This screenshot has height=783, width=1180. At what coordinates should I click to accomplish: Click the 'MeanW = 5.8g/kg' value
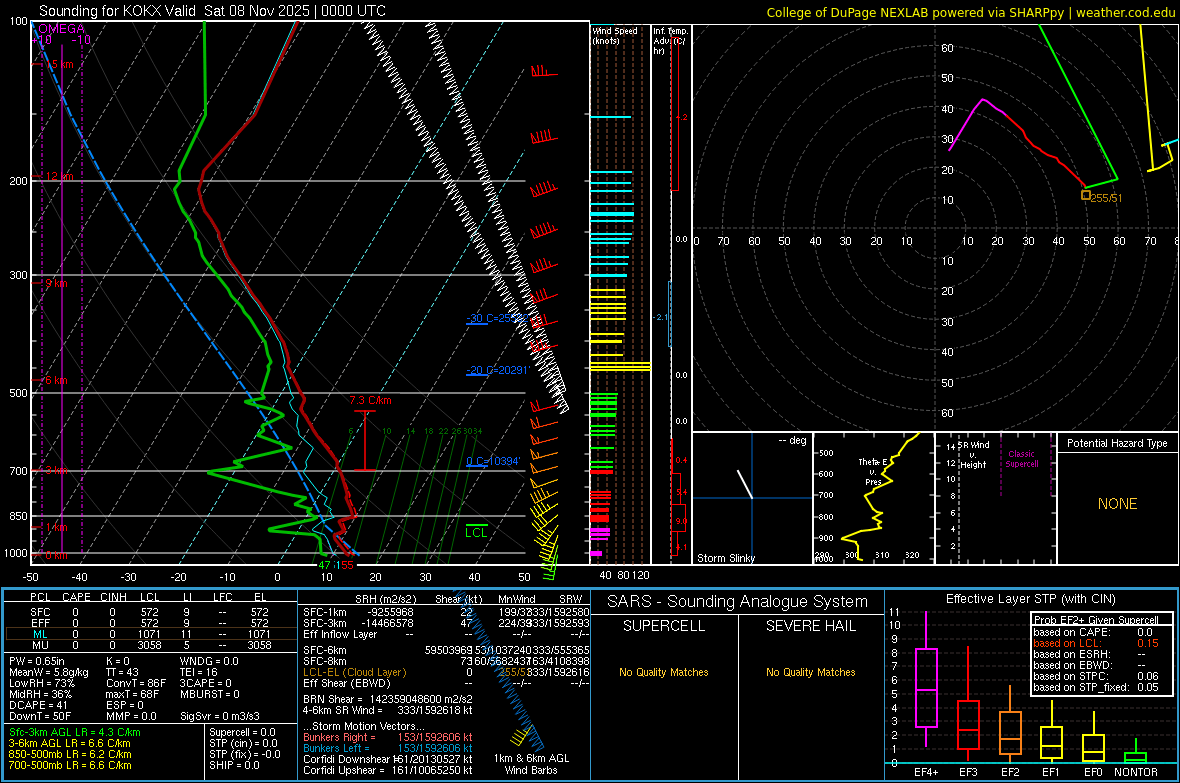[x=49, y=672]
